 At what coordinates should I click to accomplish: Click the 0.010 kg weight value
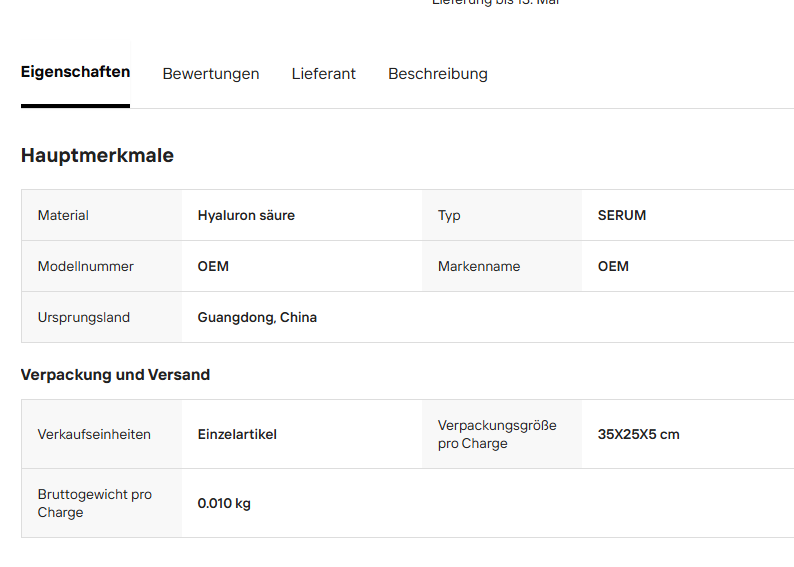[x=224, y=504]
